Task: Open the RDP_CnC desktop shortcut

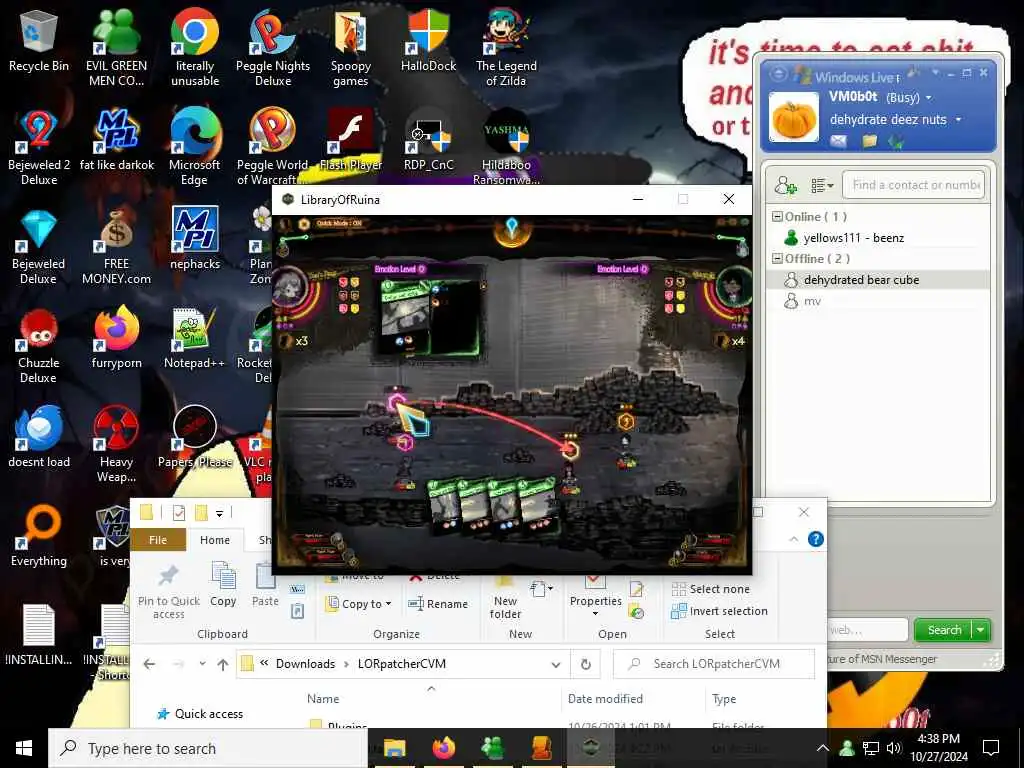Action: coord(428,140)
